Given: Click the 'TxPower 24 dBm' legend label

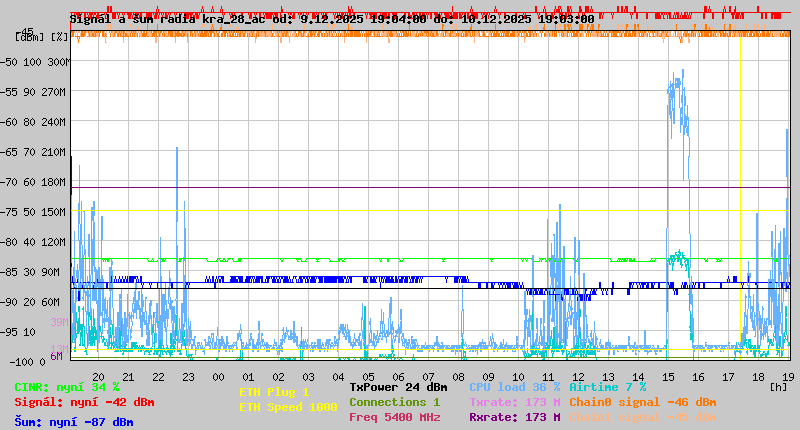Looking at the screenshot, I should pyautogui.click(x=398, y=387).
